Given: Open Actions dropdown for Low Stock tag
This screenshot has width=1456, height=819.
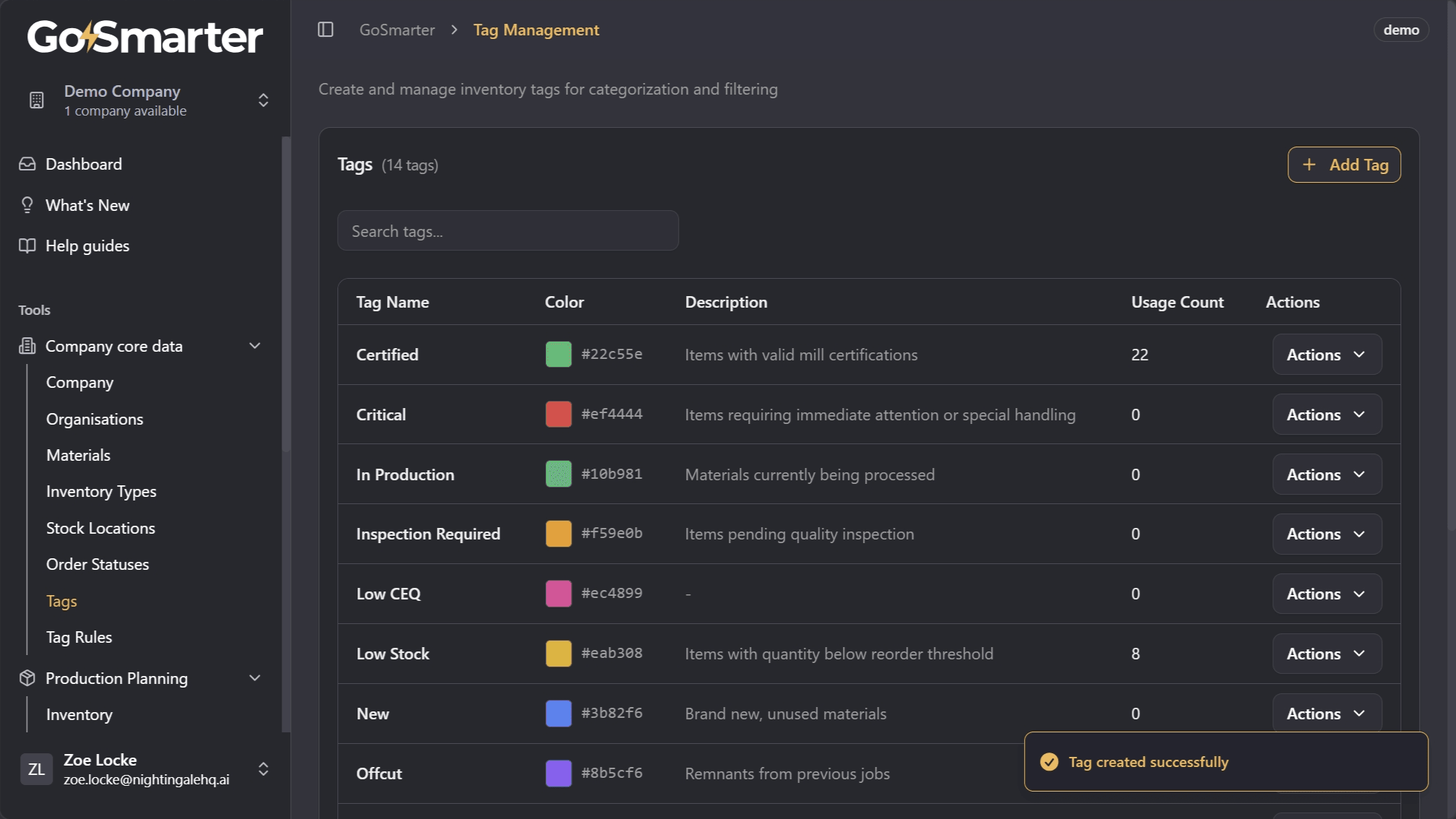Looking at the screenshot, I should click(x=1327, y=654).
